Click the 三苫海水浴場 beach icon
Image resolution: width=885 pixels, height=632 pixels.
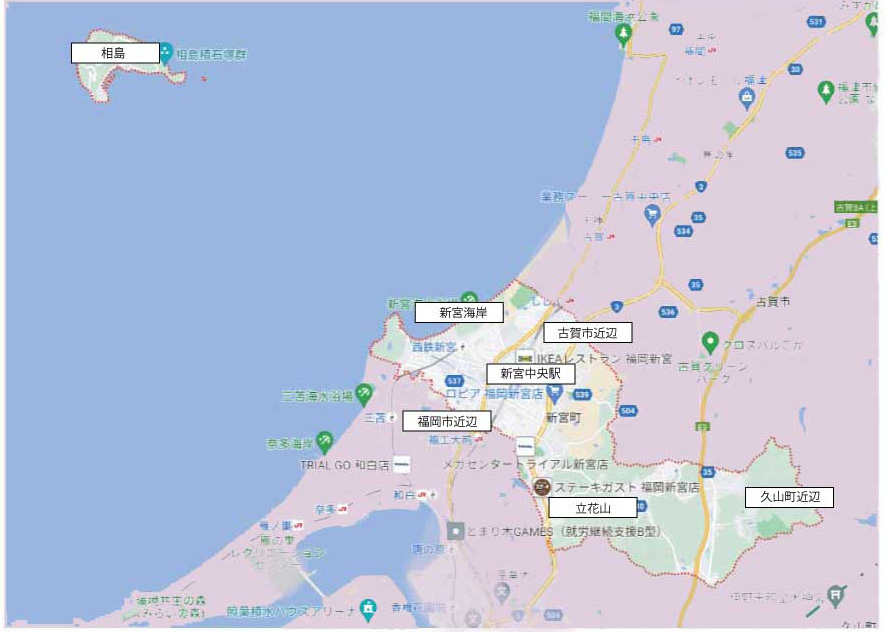[x=364, y=393]
